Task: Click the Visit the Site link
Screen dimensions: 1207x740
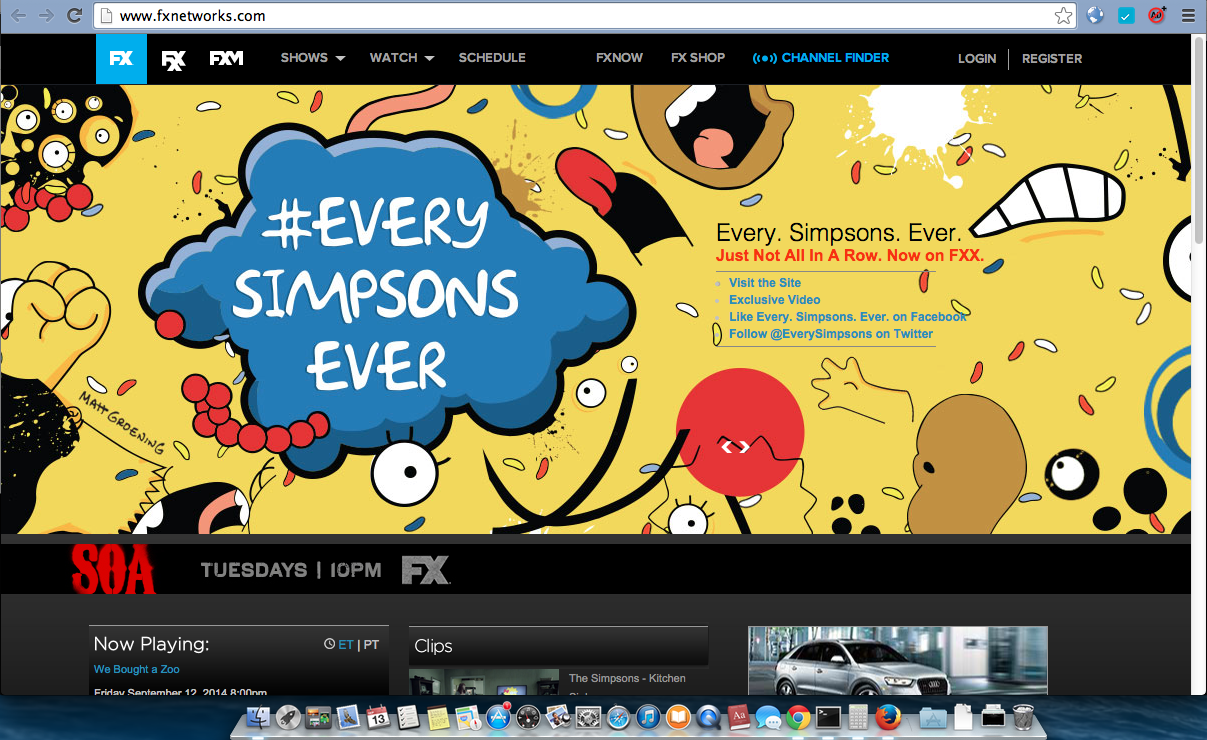Action: click(765, 283)
